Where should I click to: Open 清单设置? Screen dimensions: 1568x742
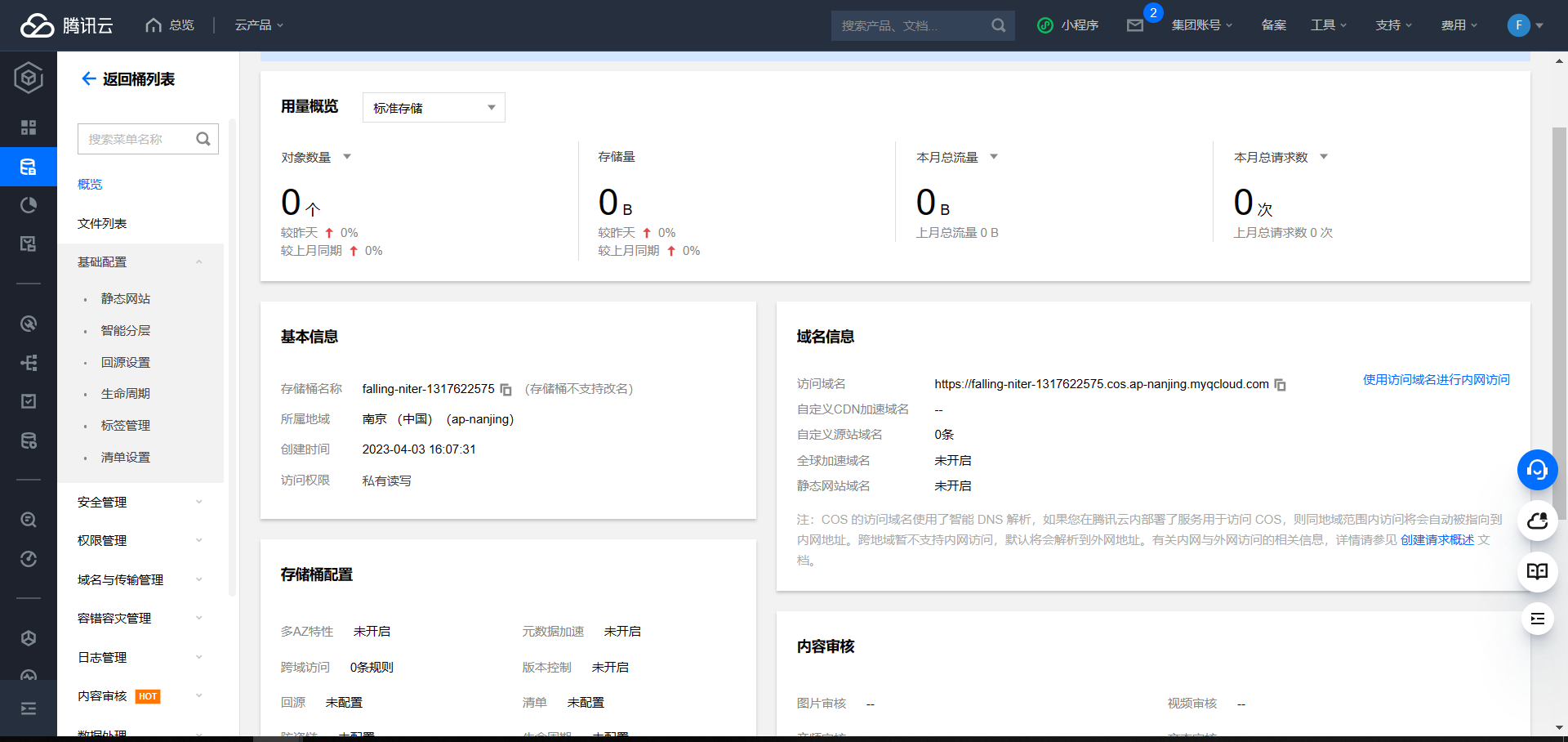126,458
